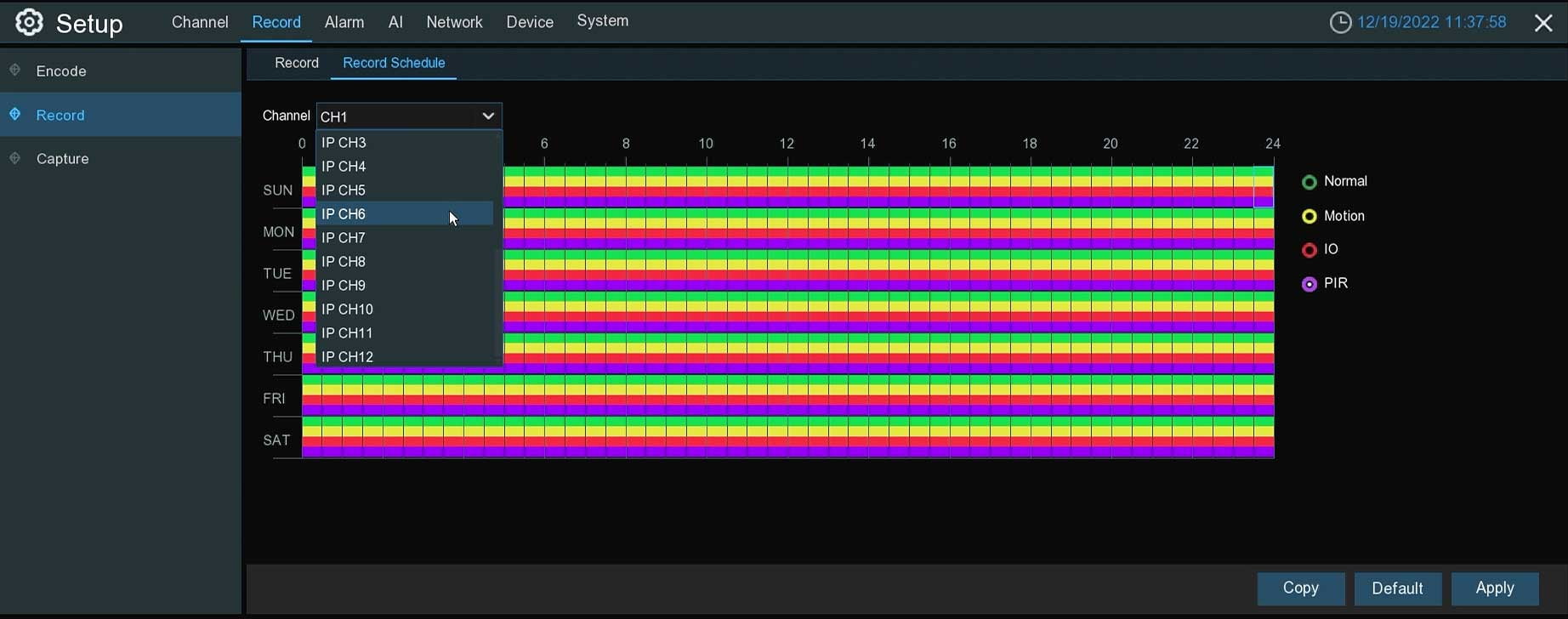Choose IP CH6 from channel list
The height and width of the screenshot is (619, 1568).
click(344, 214)
